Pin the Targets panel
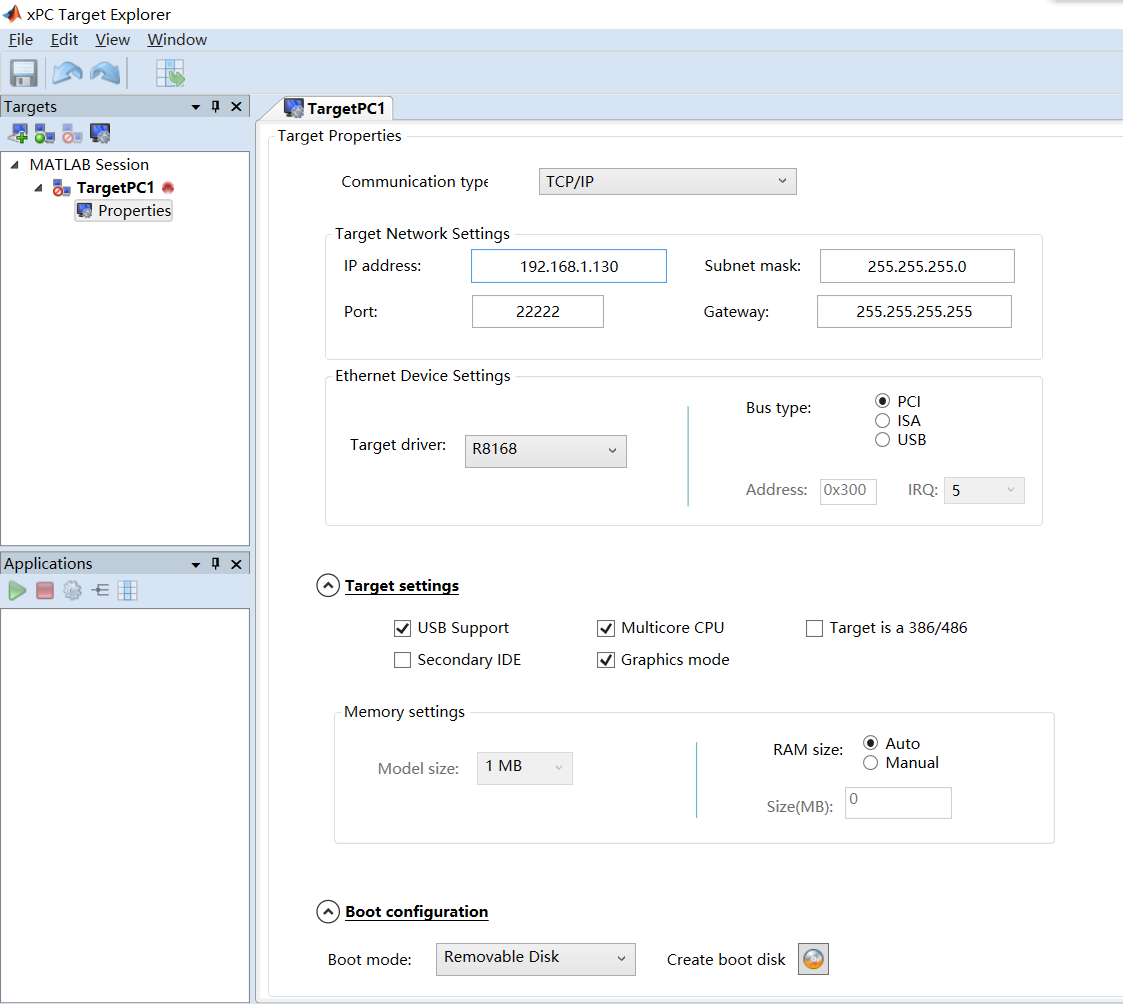The width and height of the screenshot is (1123, 1004). point(216,107)
